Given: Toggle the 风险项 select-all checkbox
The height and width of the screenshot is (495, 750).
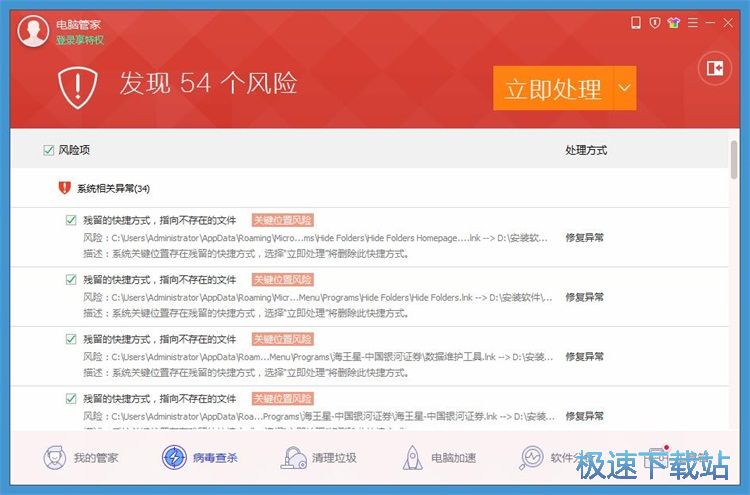Looking at the screenshot, I should click(48, 150).
